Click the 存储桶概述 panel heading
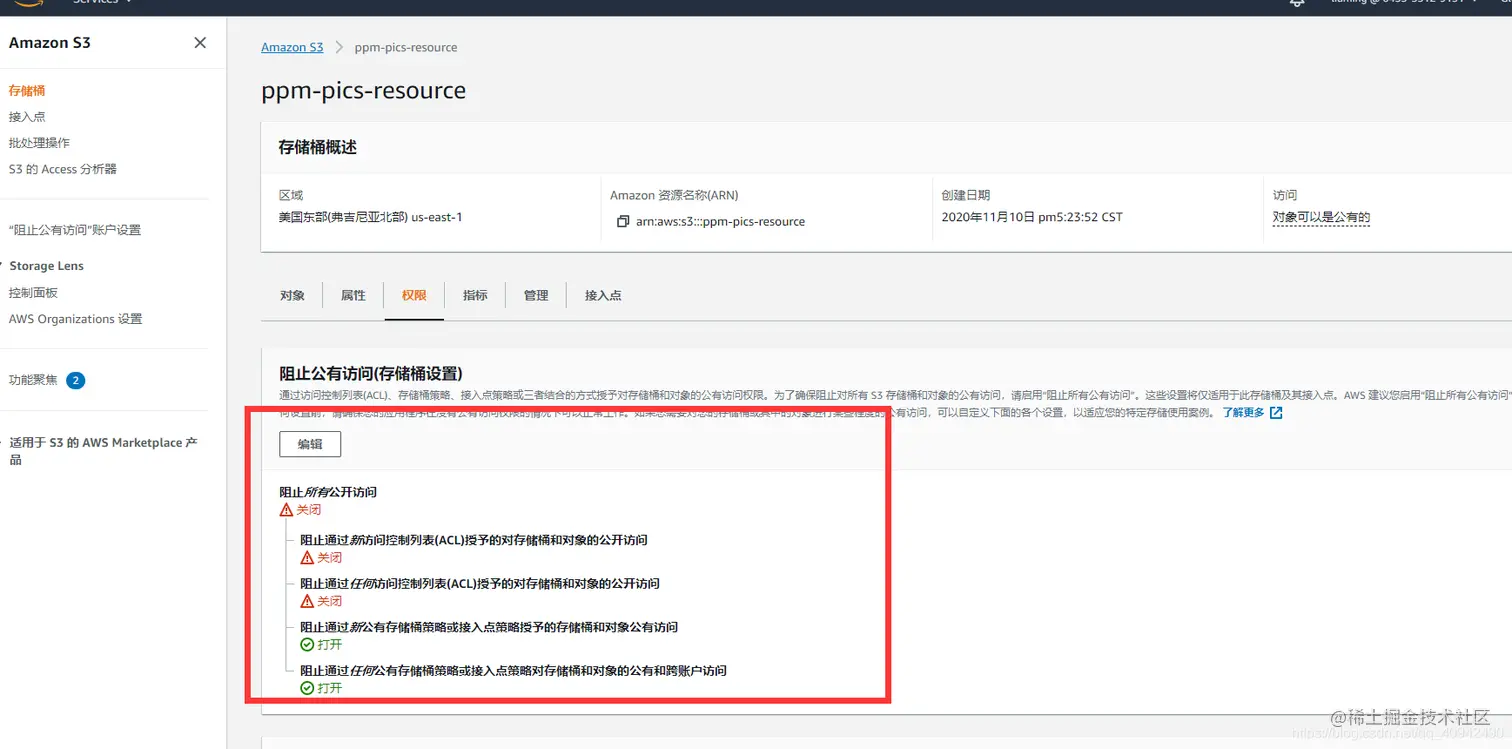Viewport: 1512px width, 749px height. [x=317, y=147]
